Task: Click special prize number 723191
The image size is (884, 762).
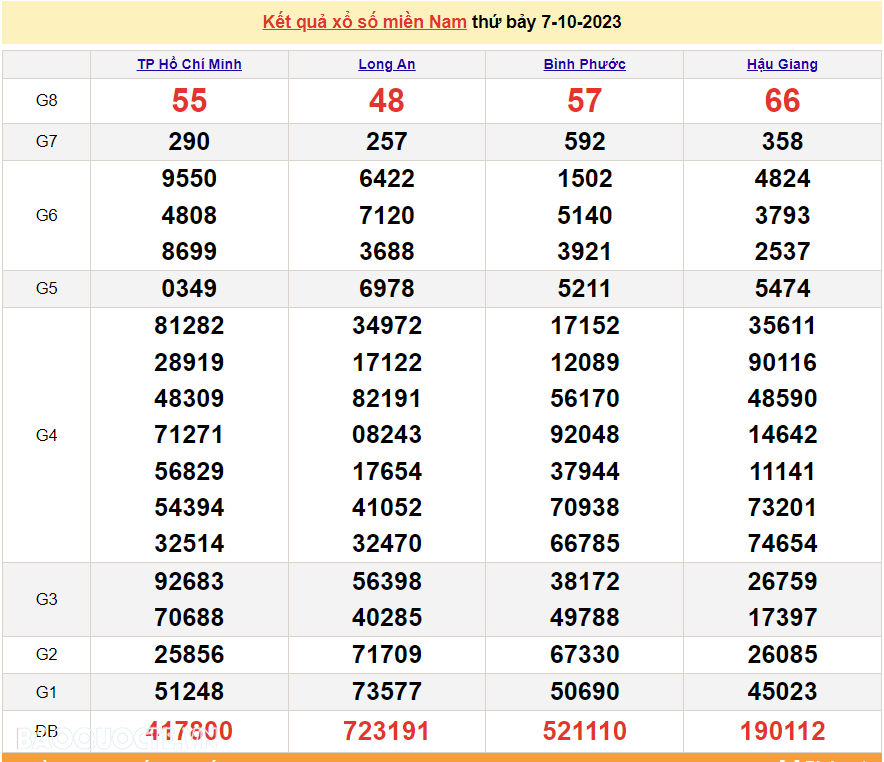Action: tap(387, 731)
